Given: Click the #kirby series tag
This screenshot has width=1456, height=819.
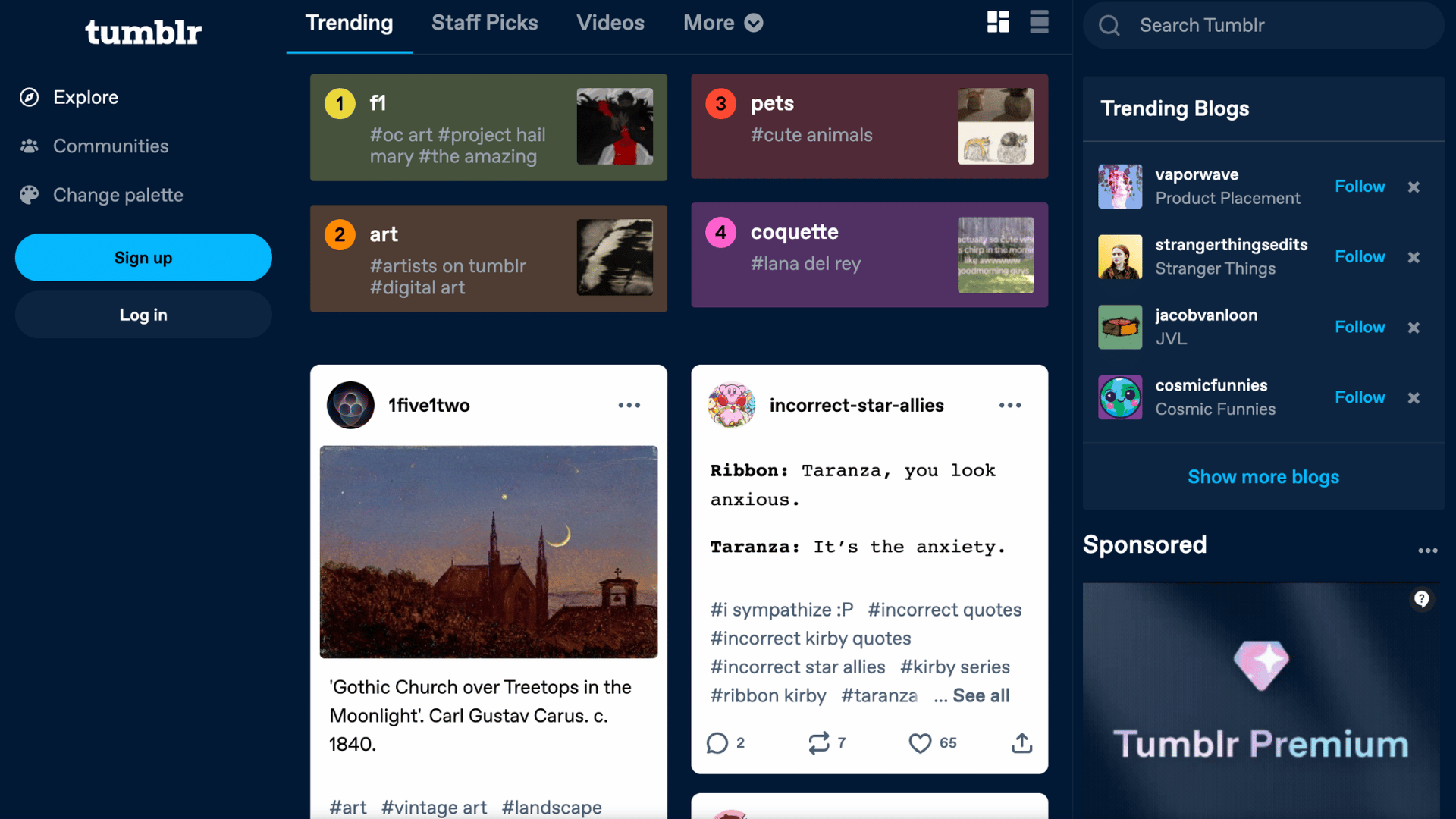Looking at the screenshot, I should coord(955,667).
